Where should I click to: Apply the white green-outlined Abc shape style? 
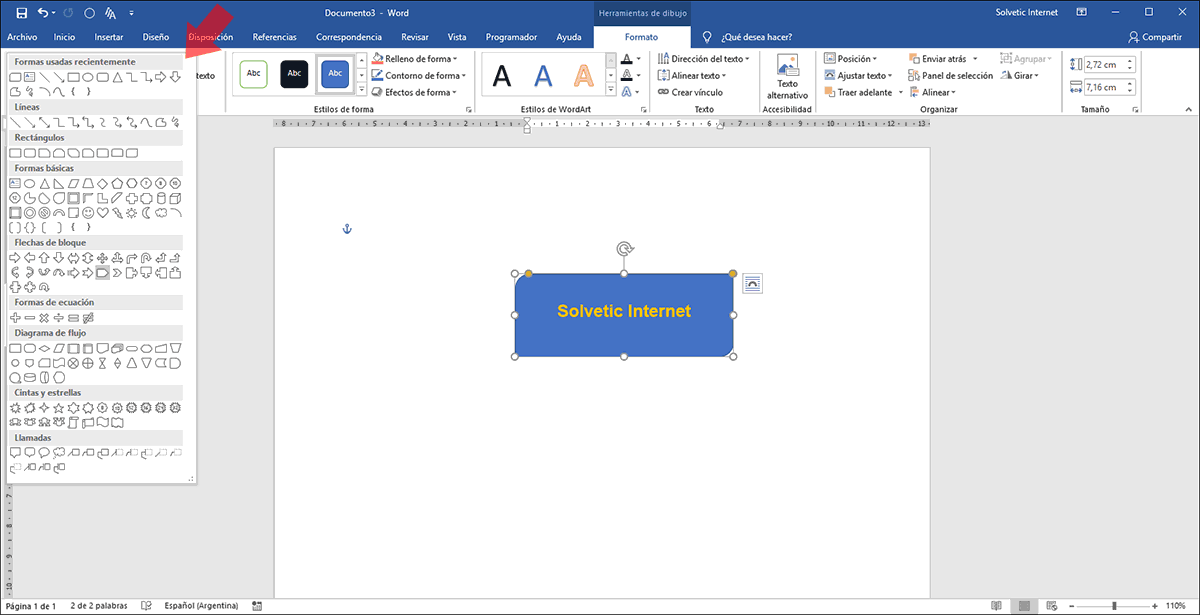coord(254,73)
